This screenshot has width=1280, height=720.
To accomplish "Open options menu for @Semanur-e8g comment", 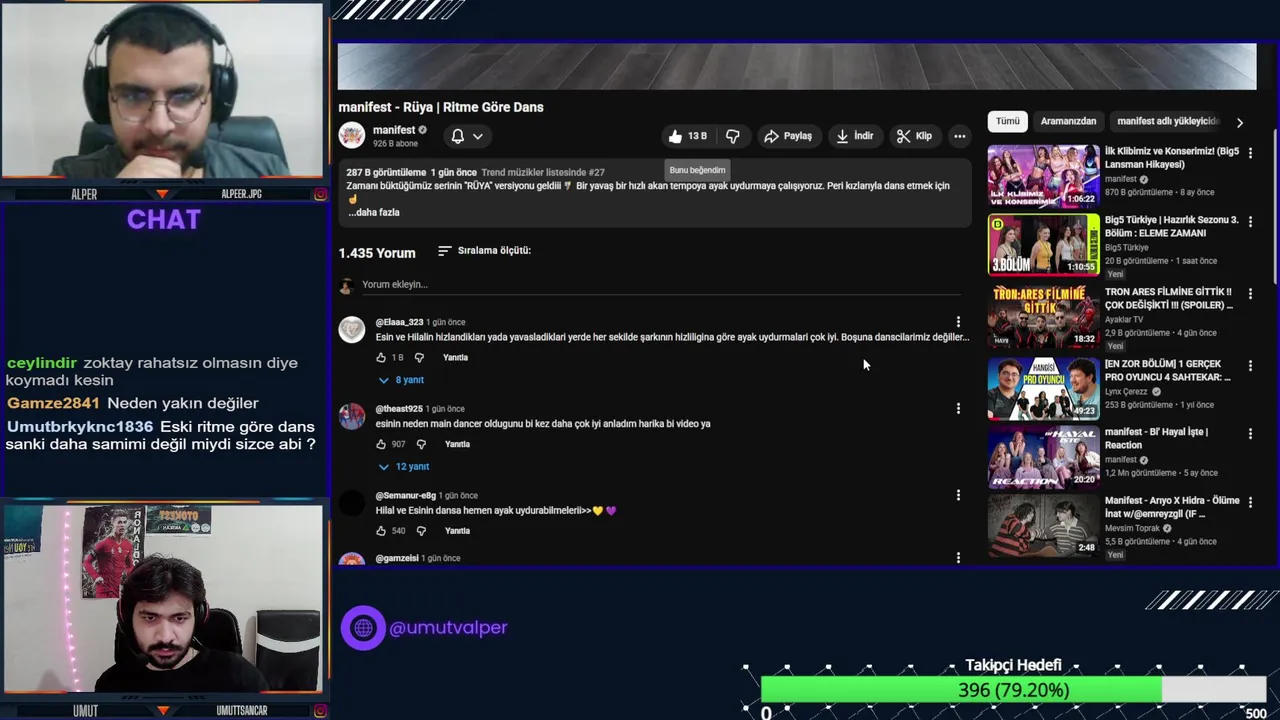I will (958, 495).
